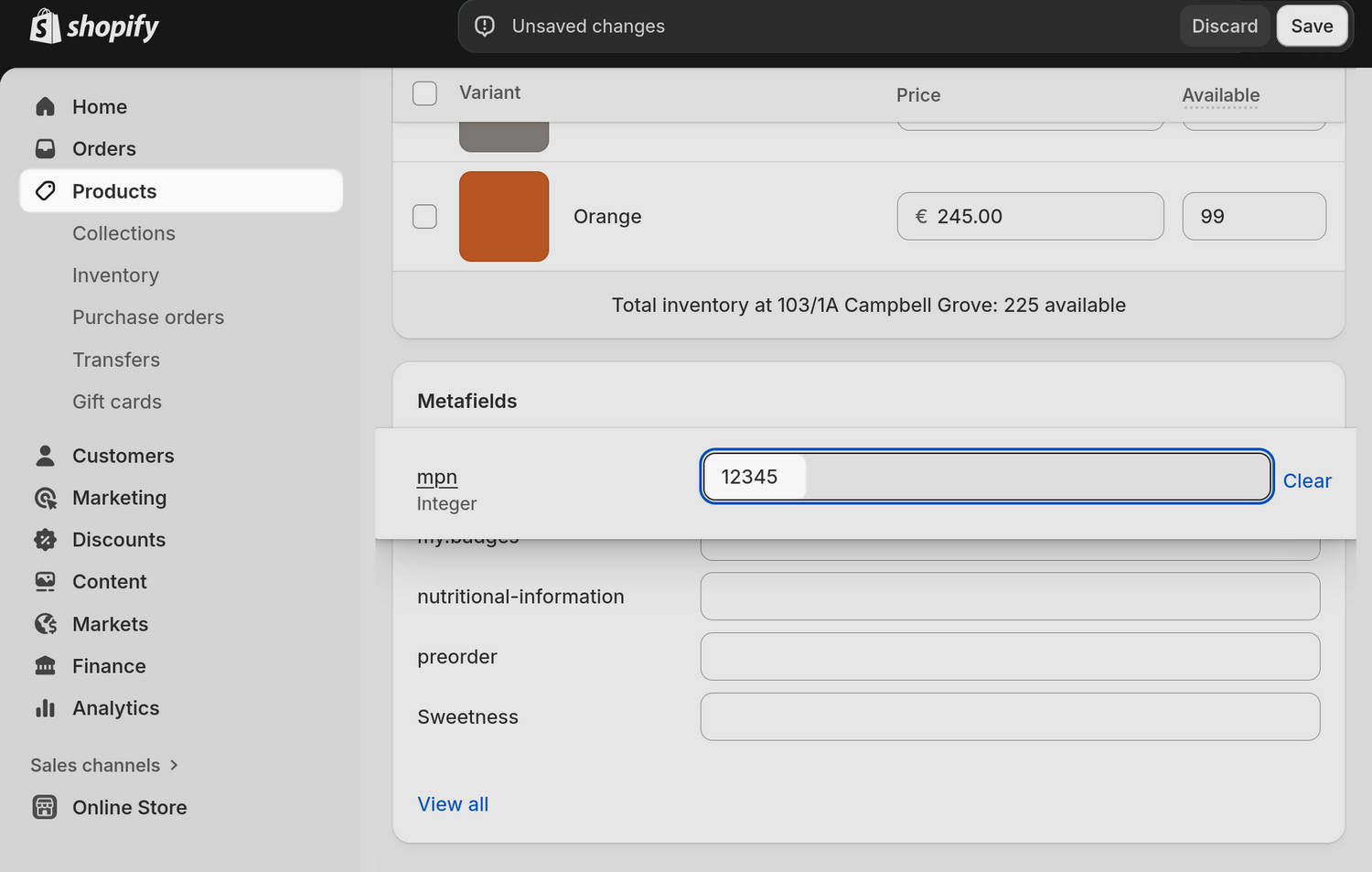Open Orders from the sidebar icon

[x=45, y=148]
